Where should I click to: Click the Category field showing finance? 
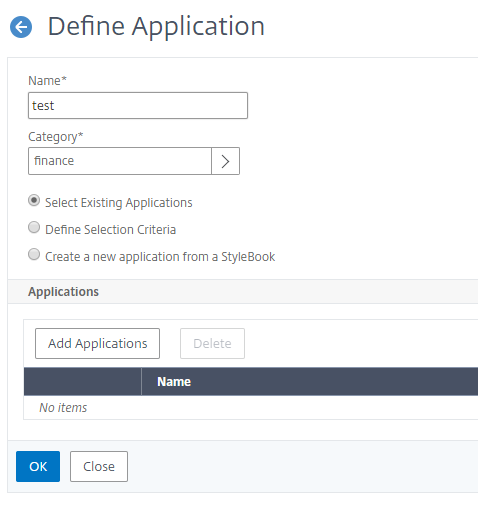pyautogui.click(x=120, y=161)
